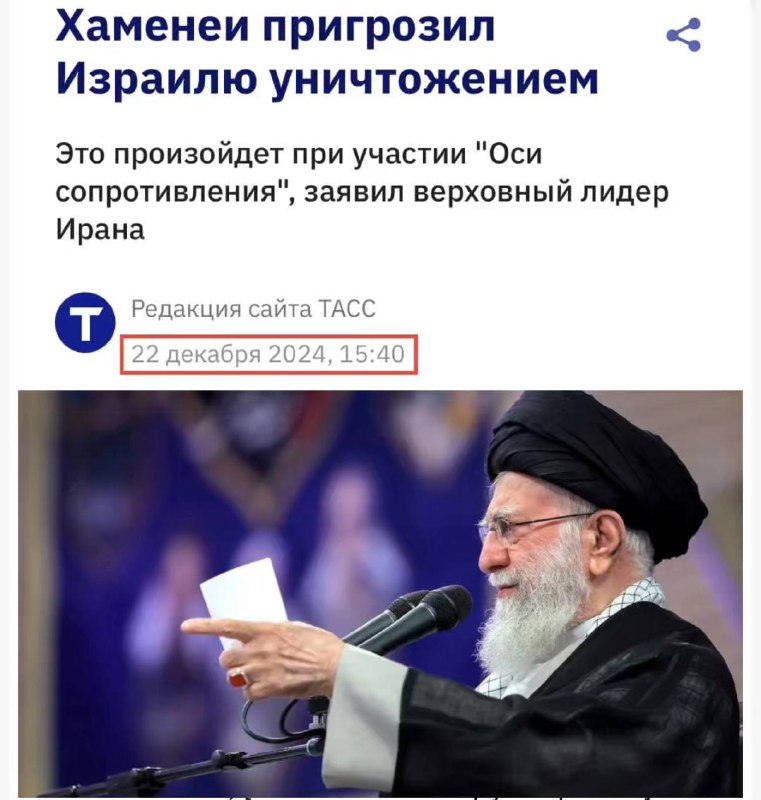Select headline line 'Хаменеи пригрозил'

pyautogui.click(x=275, y=25)
